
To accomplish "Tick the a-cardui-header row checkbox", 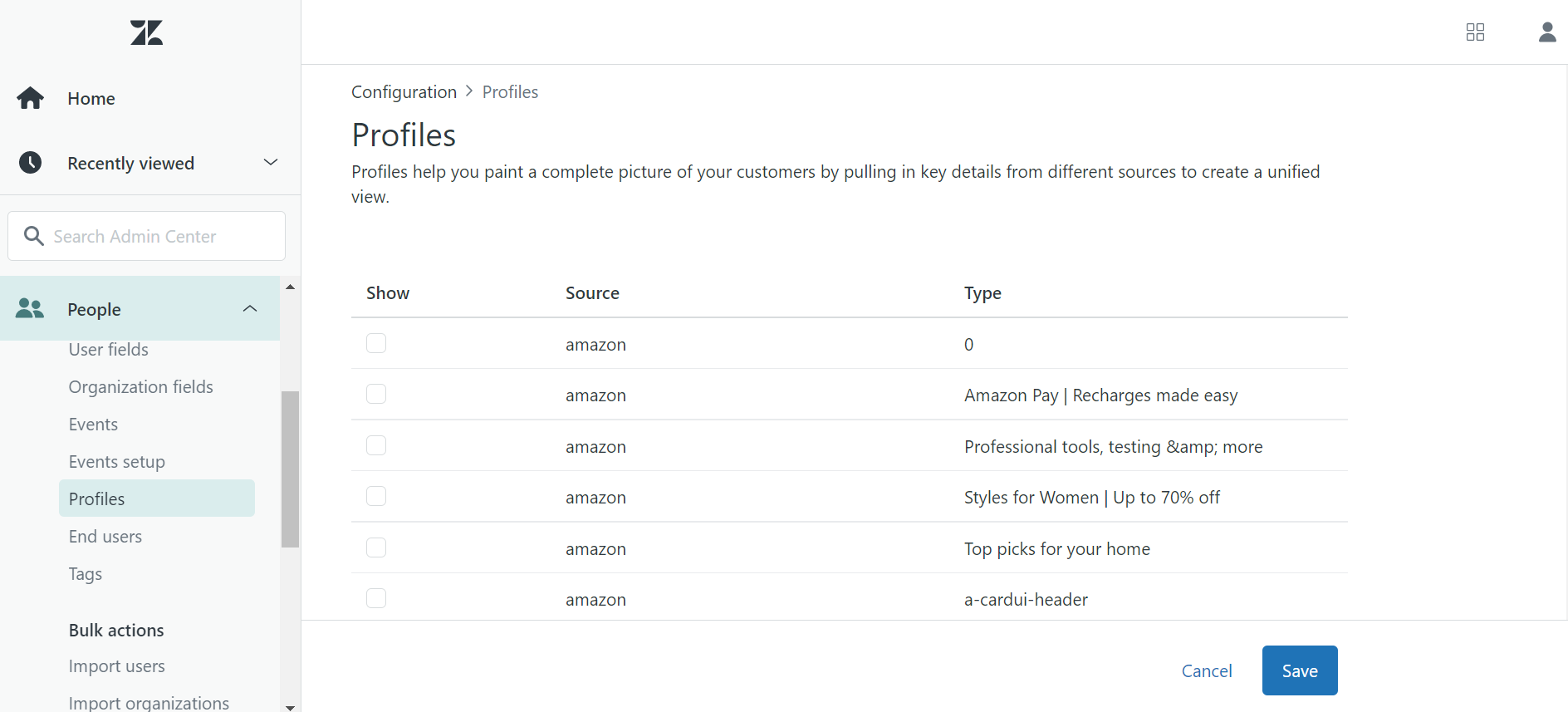I will click(376, 598).
